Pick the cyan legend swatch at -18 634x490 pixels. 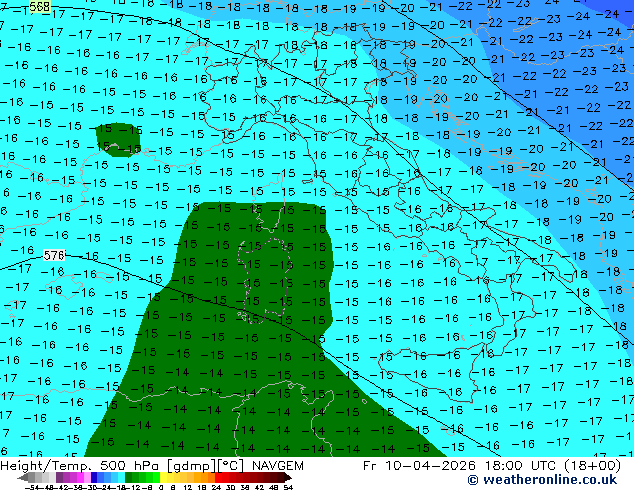pyautogui.click(x=121, y=477)
